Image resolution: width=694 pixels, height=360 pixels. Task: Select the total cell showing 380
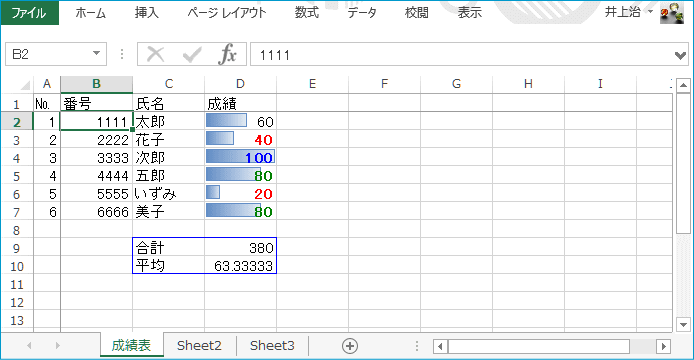(x=240, y=248)
